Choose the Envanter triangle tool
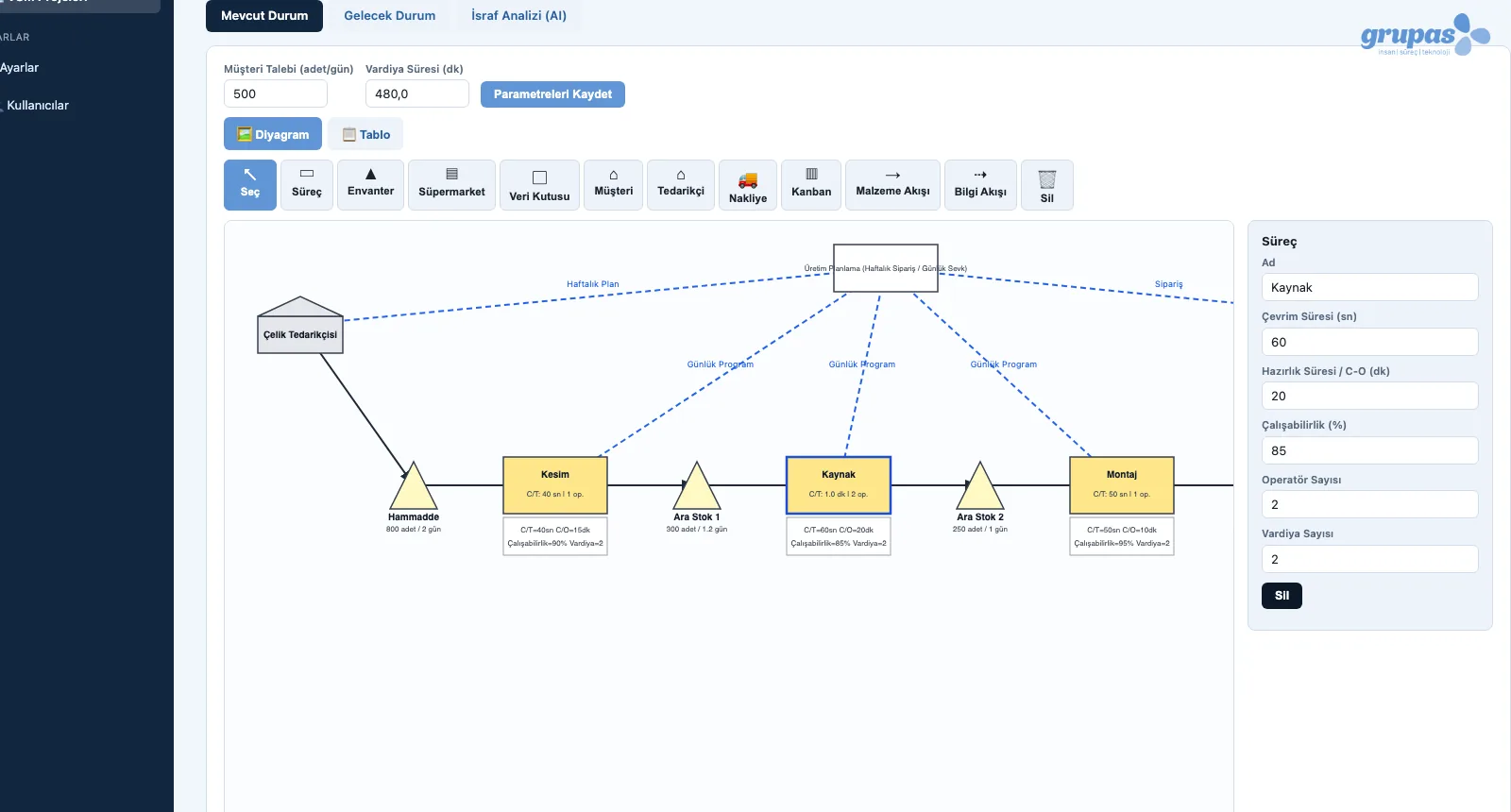 (371, 185)
